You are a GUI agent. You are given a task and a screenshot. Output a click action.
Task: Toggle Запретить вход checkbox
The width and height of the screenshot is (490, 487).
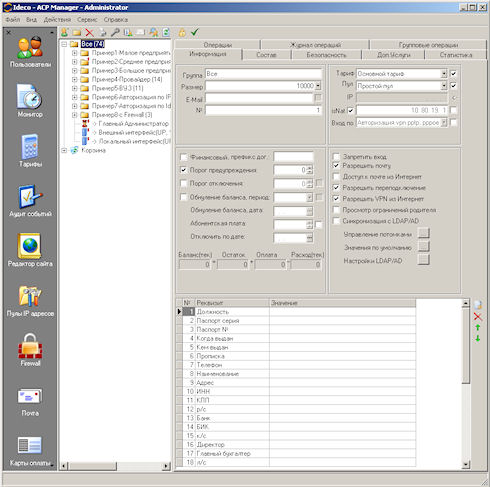[336, 156]
